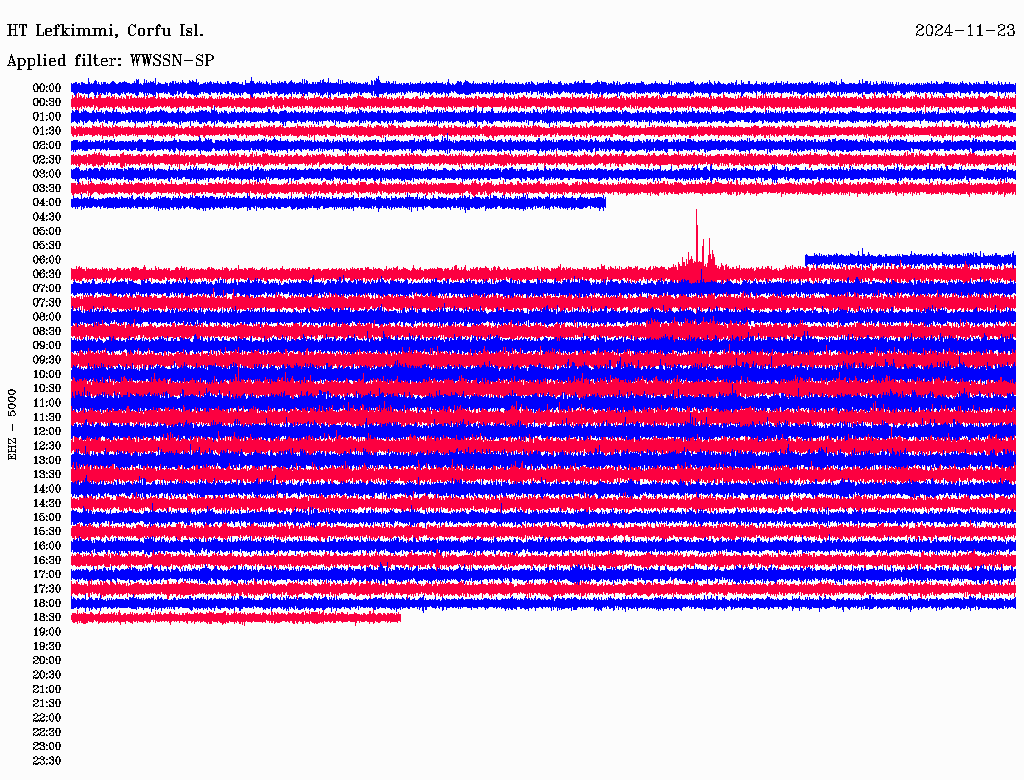Select the 21:30 time label
1024x780 pixels.
pos(47,704)
